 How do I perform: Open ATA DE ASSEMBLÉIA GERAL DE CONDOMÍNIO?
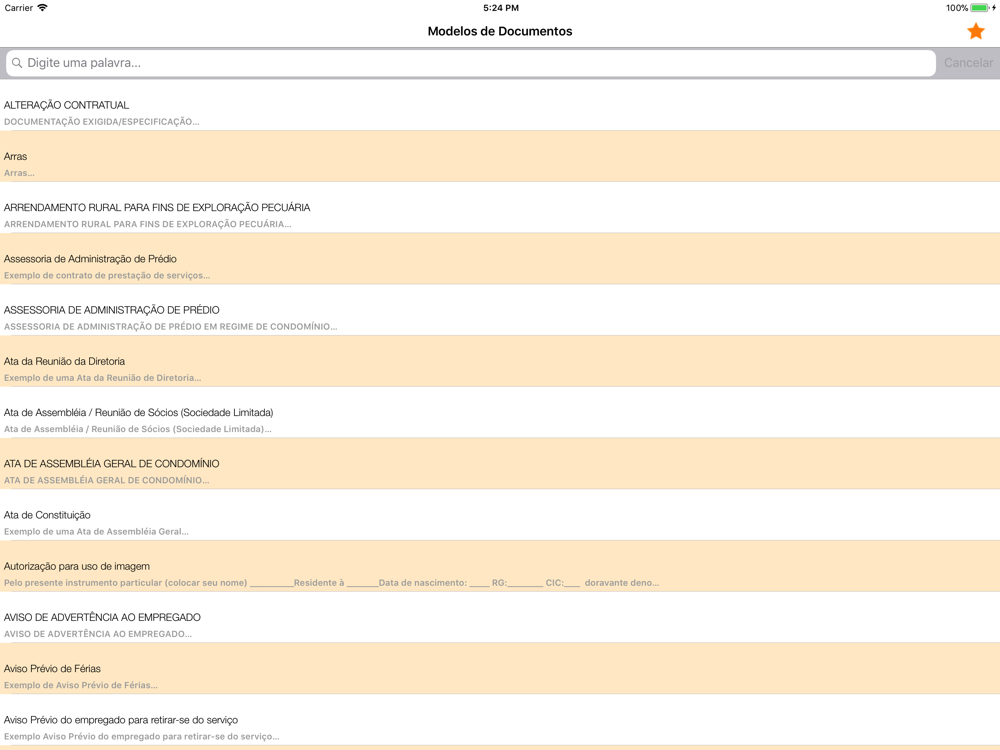click(x=500, y=464)
